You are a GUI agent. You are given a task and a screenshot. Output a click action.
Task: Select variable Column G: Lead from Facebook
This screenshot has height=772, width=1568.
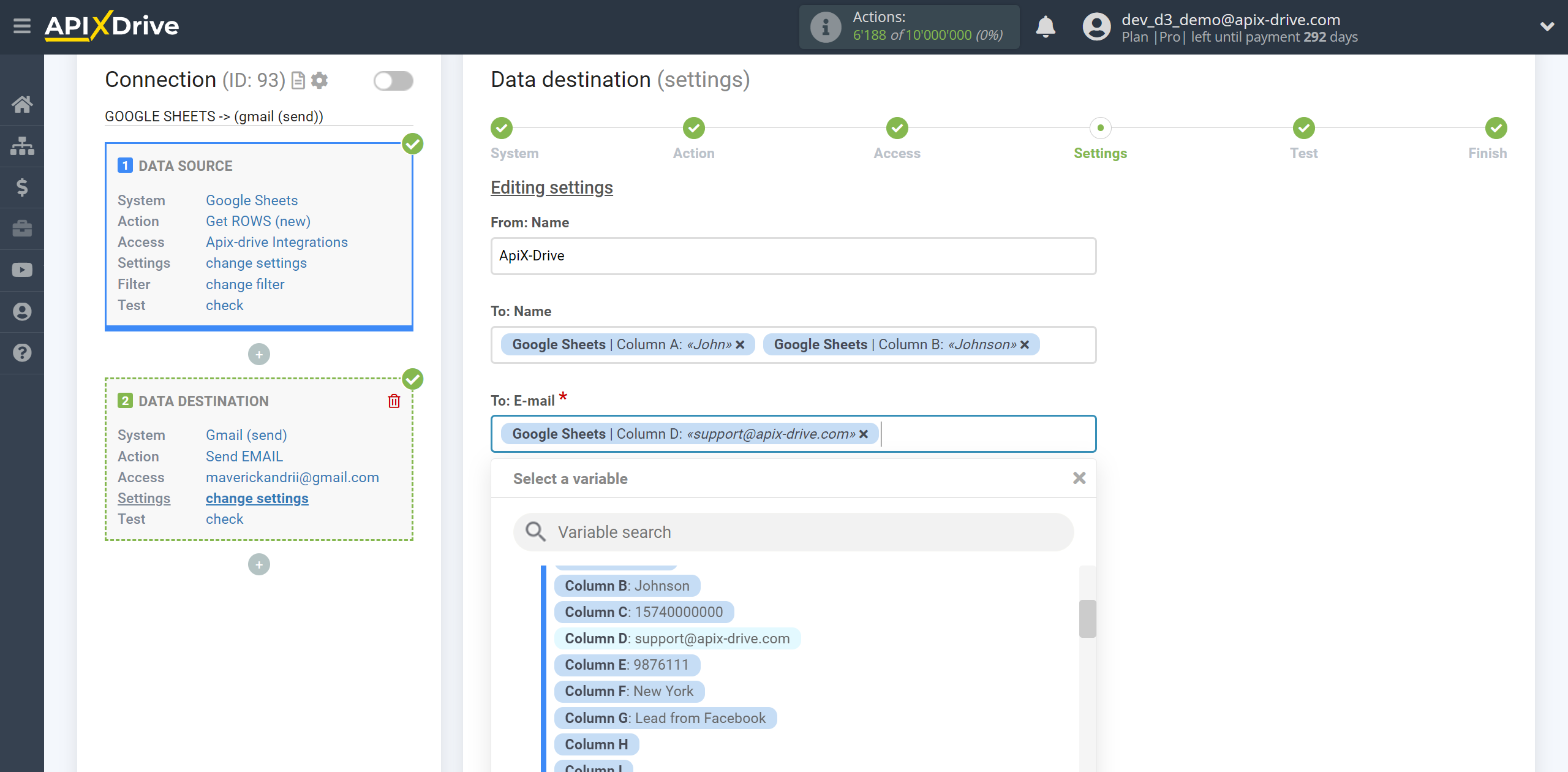pyautogui.click(x=665, y=718)
